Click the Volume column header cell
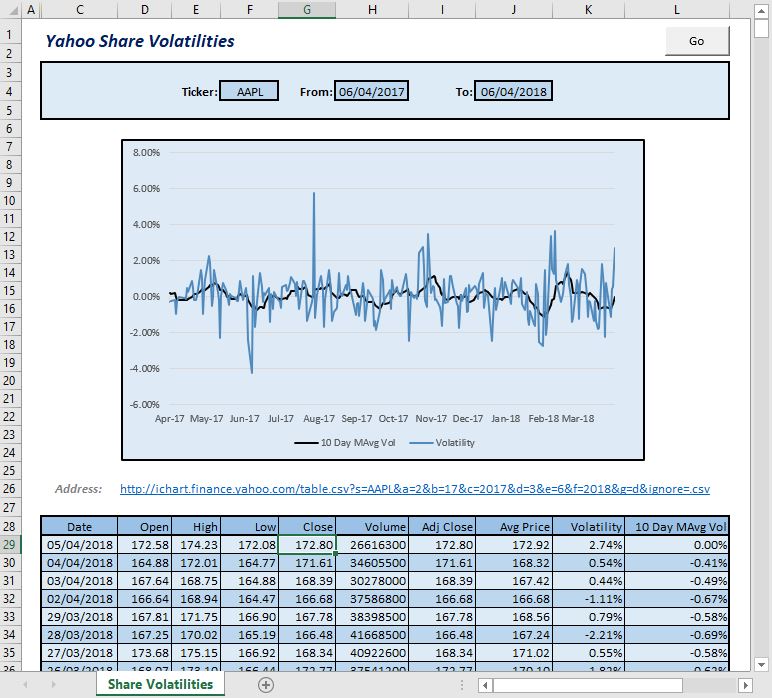Screen dimensions: 772x698 (x=372, y=527)
